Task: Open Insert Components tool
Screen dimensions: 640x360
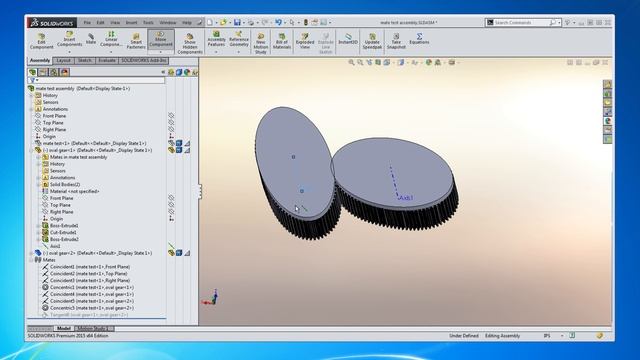Action: pos(69,39)
